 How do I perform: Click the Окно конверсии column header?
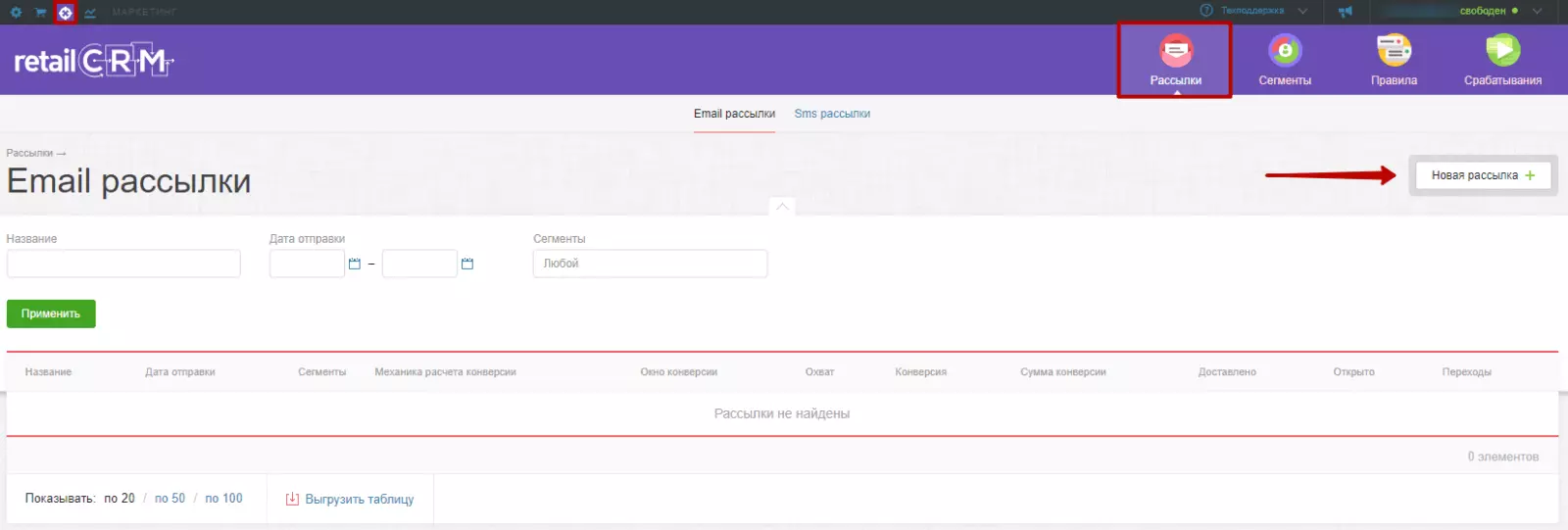[x=679, y=372]
